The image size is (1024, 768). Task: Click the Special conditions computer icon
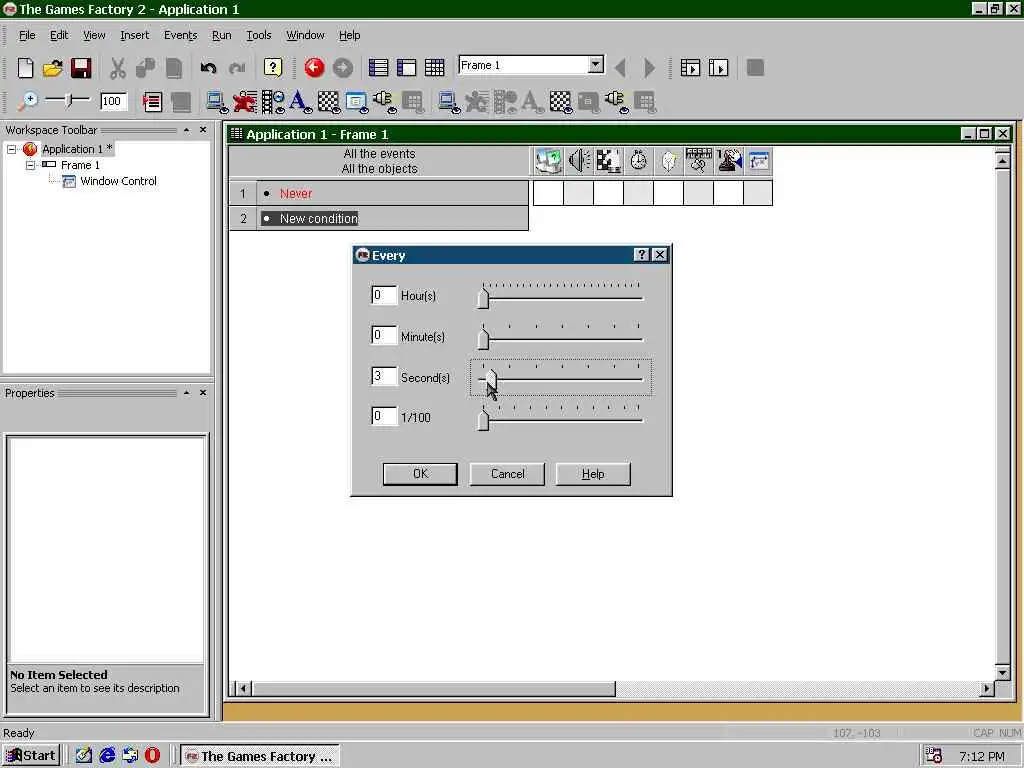[548, 161]
